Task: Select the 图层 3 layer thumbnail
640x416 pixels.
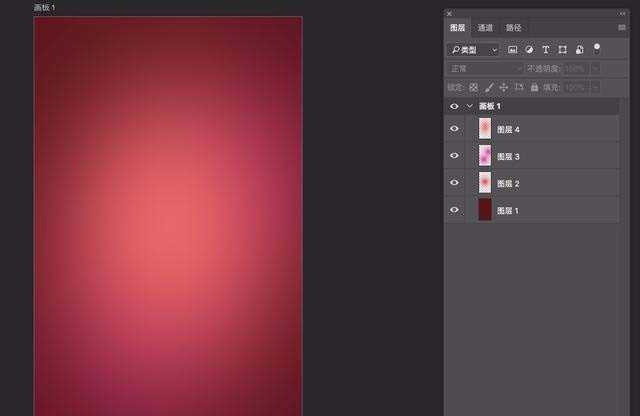Action: pyautogui.click(x=485, y=156)
